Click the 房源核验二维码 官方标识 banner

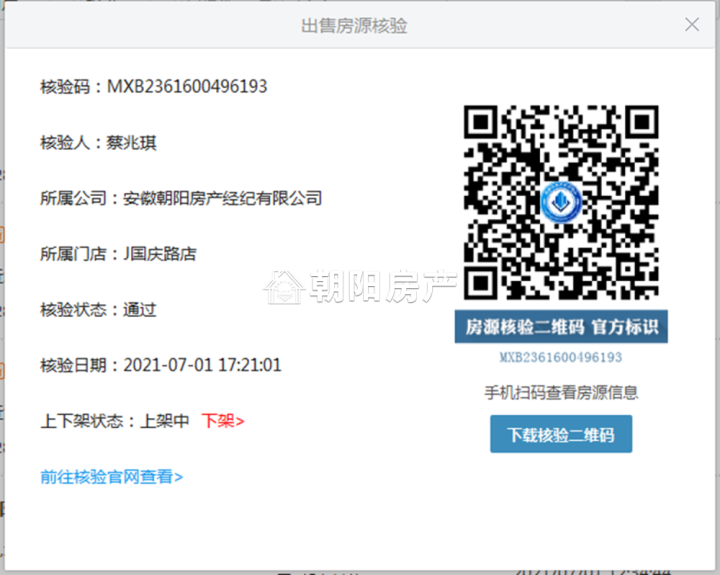pos(561,327)
